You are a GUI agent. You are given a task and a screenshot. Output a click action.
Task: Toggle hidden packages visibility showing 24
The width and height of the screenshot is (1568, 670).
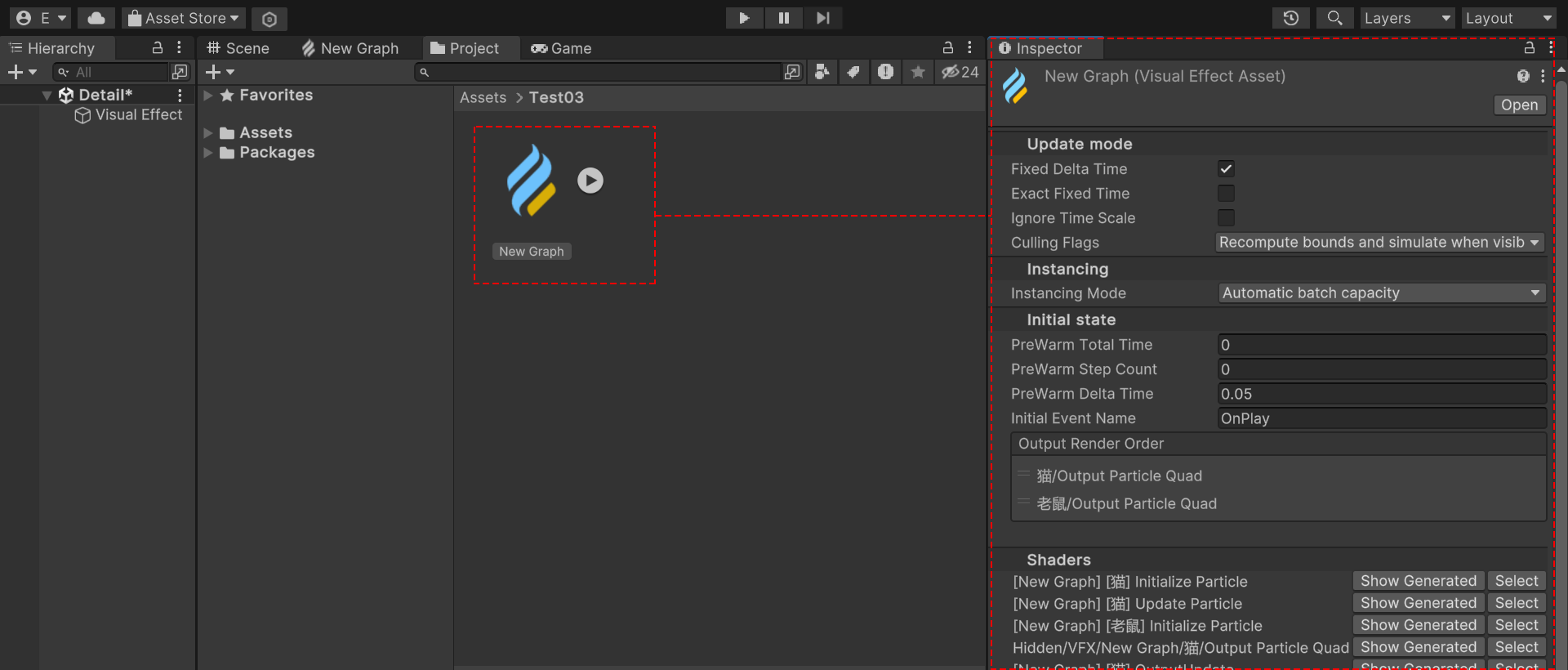pos(960,72)
